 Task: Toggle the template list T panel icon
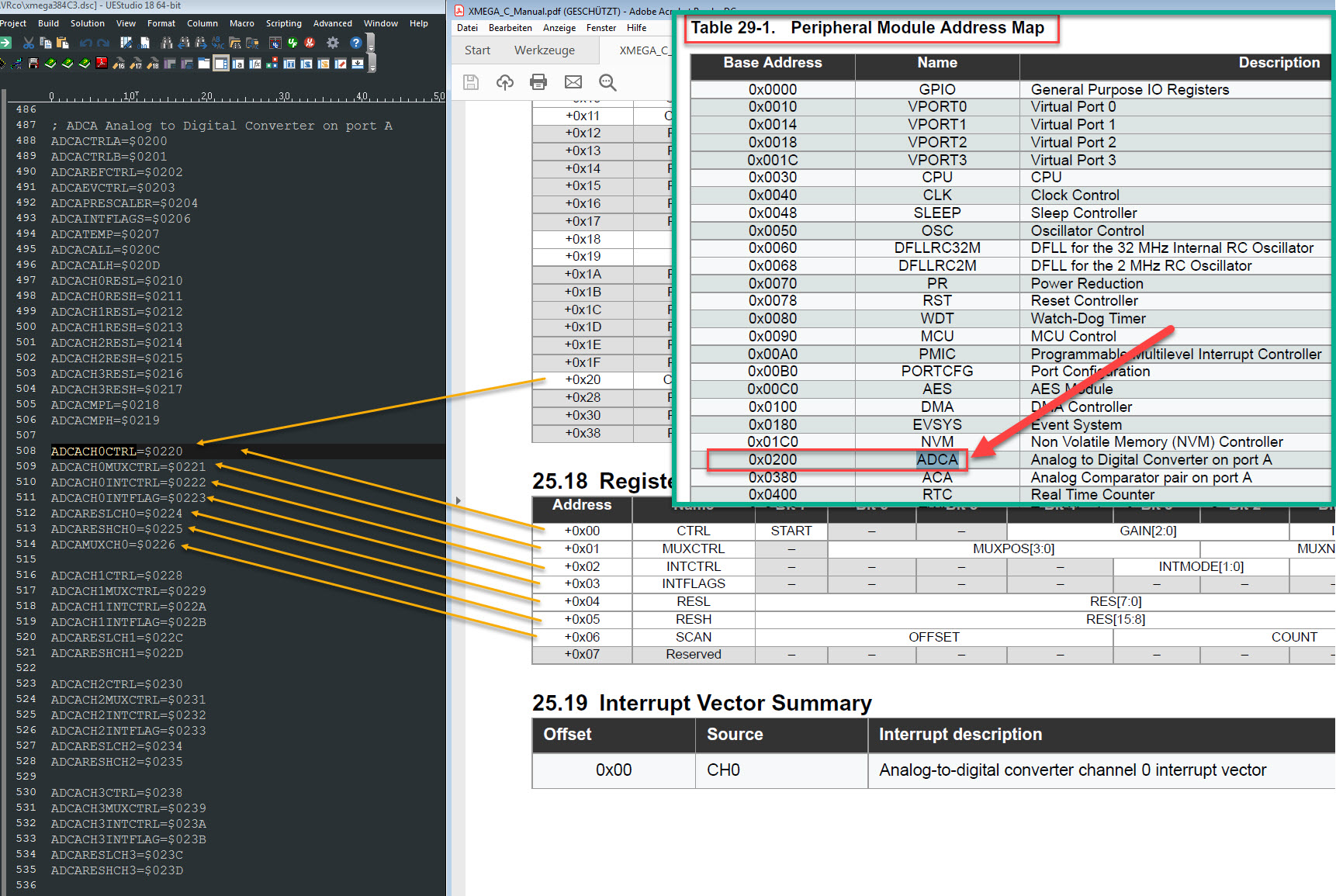[289, 64]
